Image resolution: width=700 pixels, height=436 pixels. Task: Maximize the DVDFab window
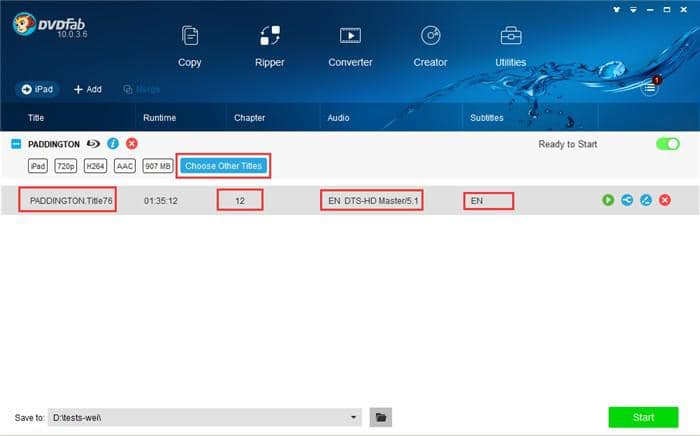(667, 9)
